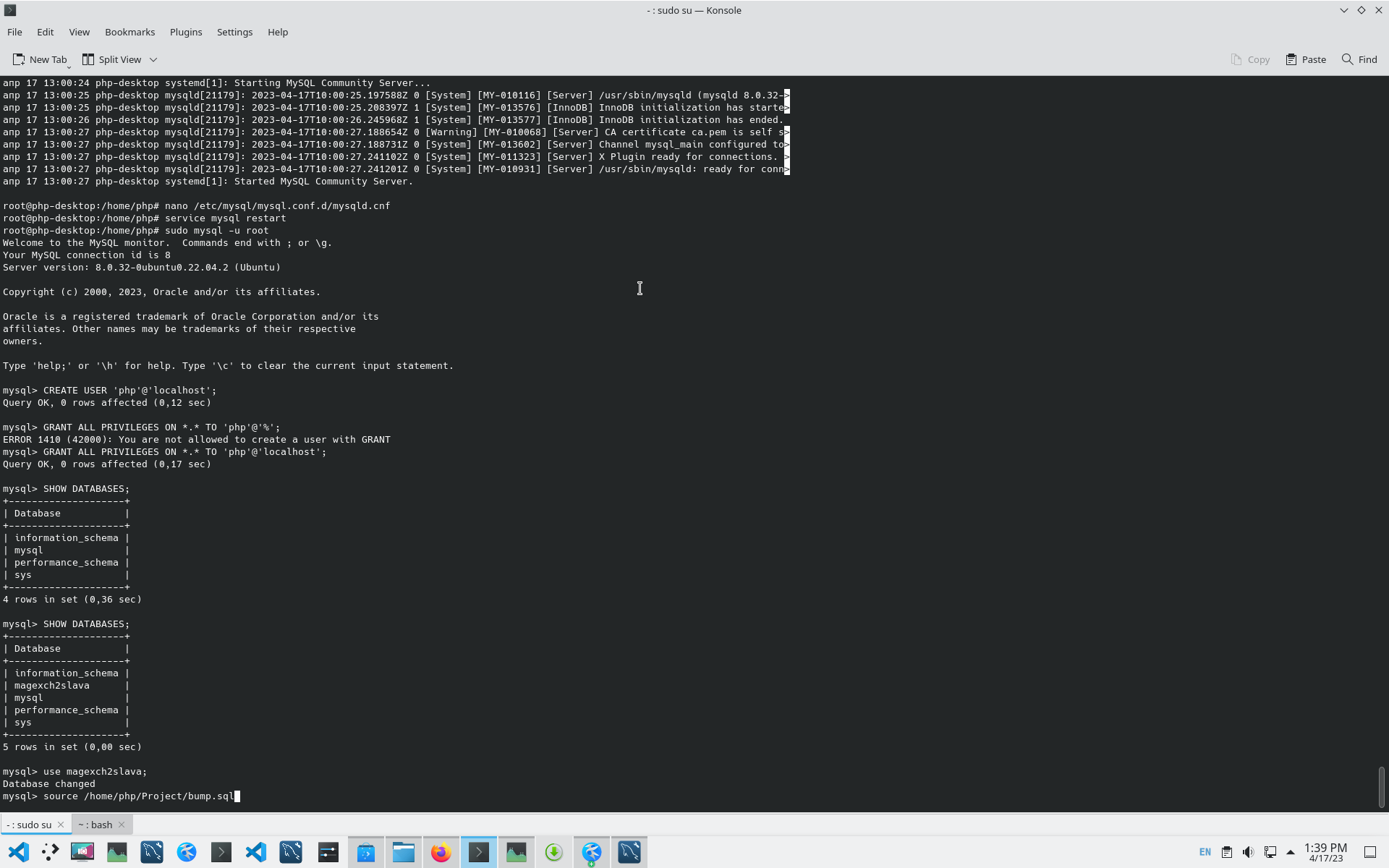Screen dimensions: 1389x868
Task: Open the Settings menu
Action: [x=234, y=32]
